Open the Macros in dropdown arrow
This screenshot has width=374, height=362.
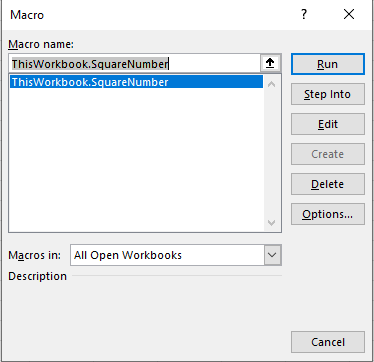273,255
